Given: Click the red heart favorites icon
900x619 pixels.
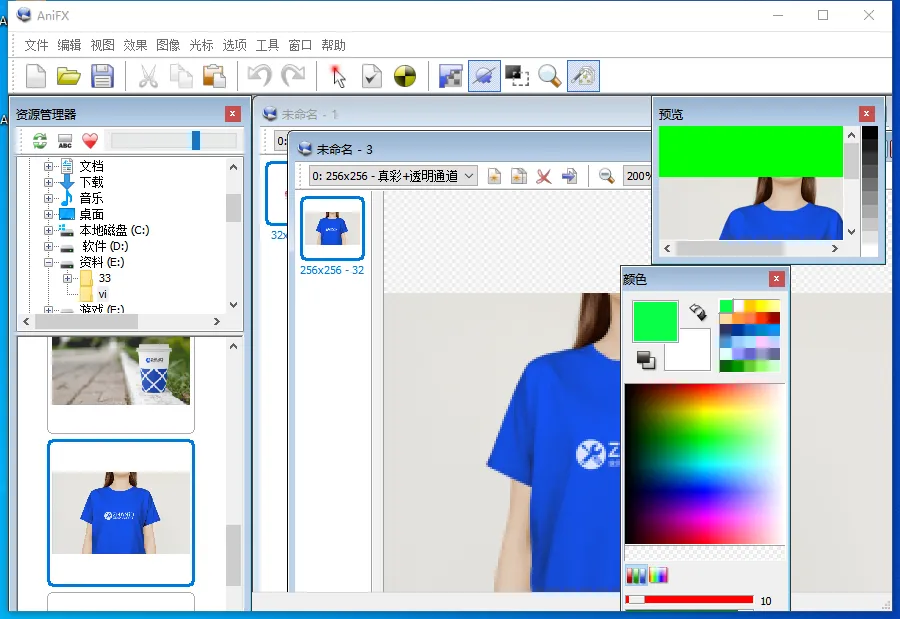Looking at the screenshot, I should (x=90, y=141).
